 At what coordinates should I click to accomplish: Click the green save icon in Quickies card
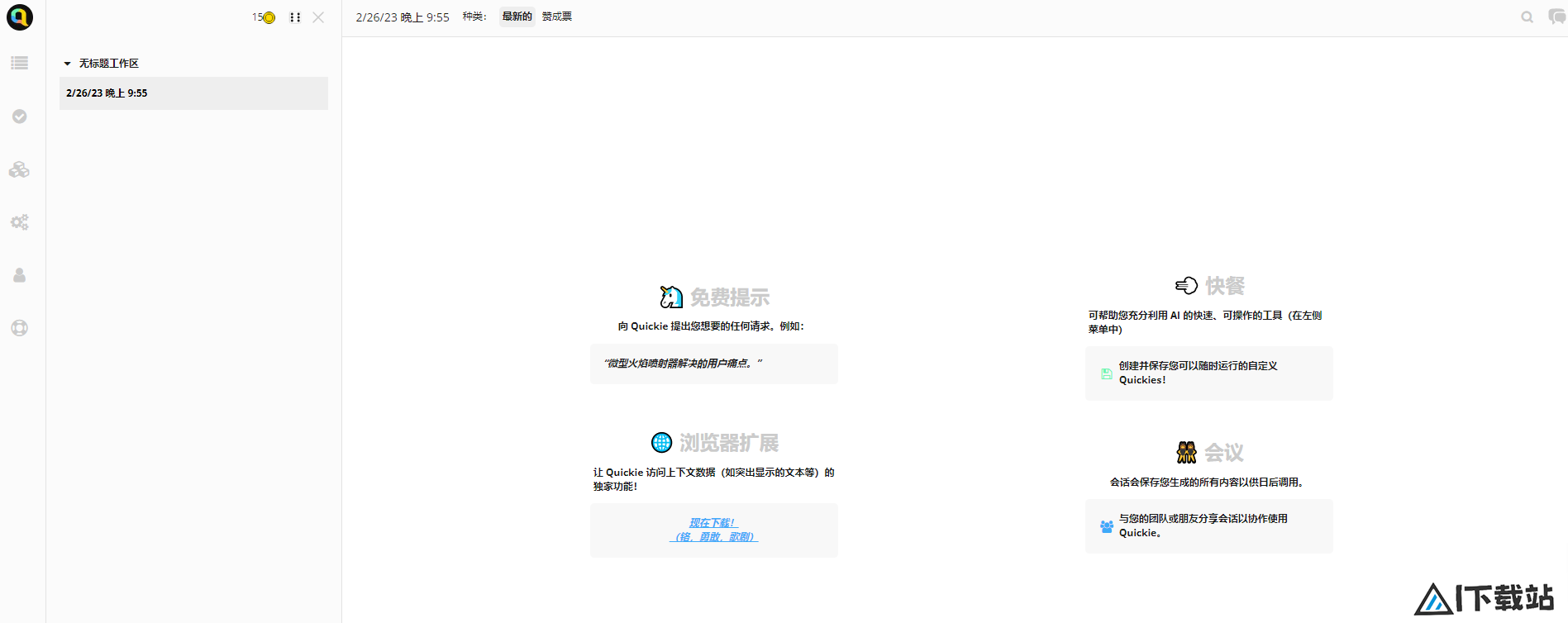pyautogui.click(x=1107, y=373)
